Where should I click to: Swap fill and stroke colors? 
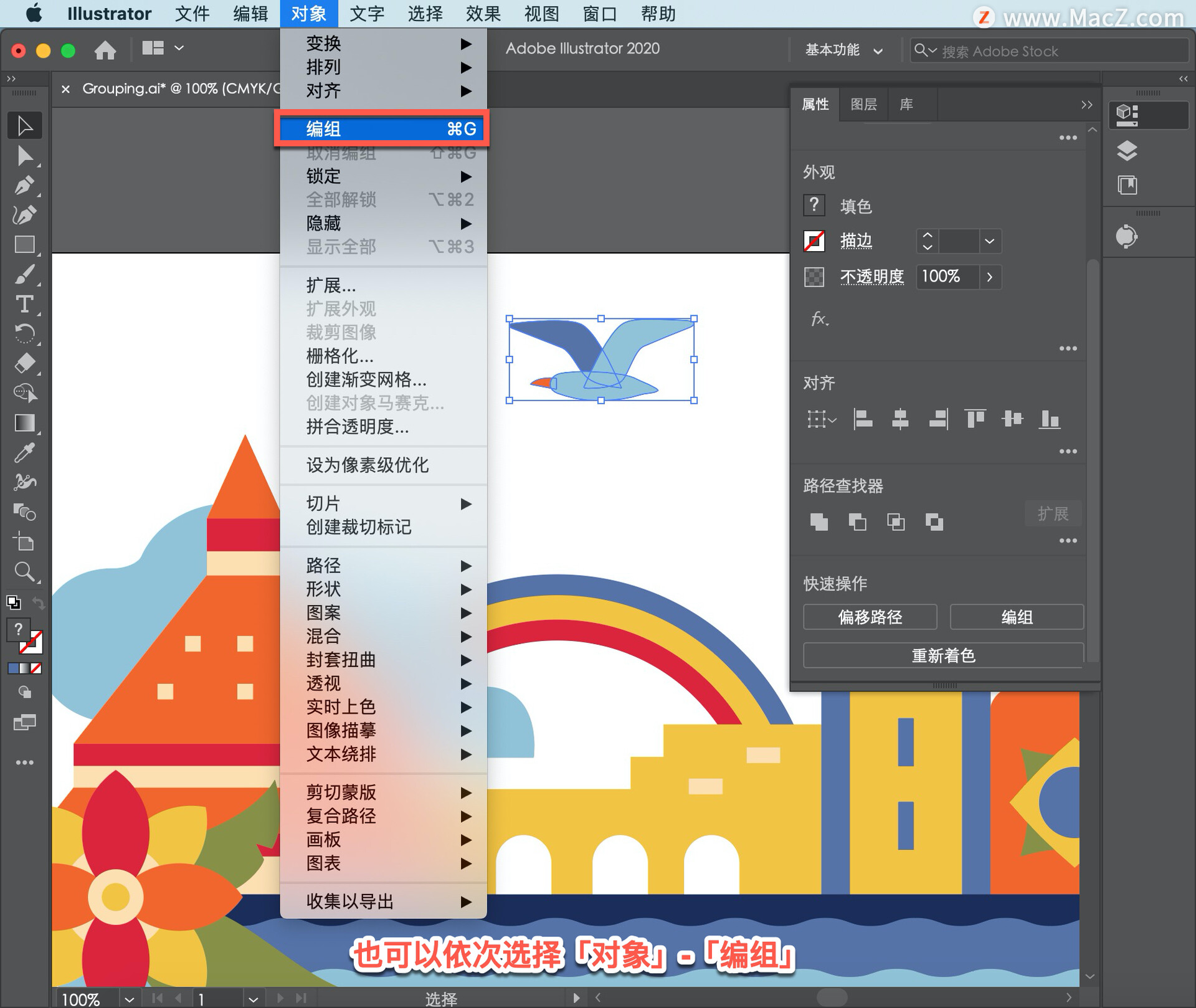[x=38, y=602]
